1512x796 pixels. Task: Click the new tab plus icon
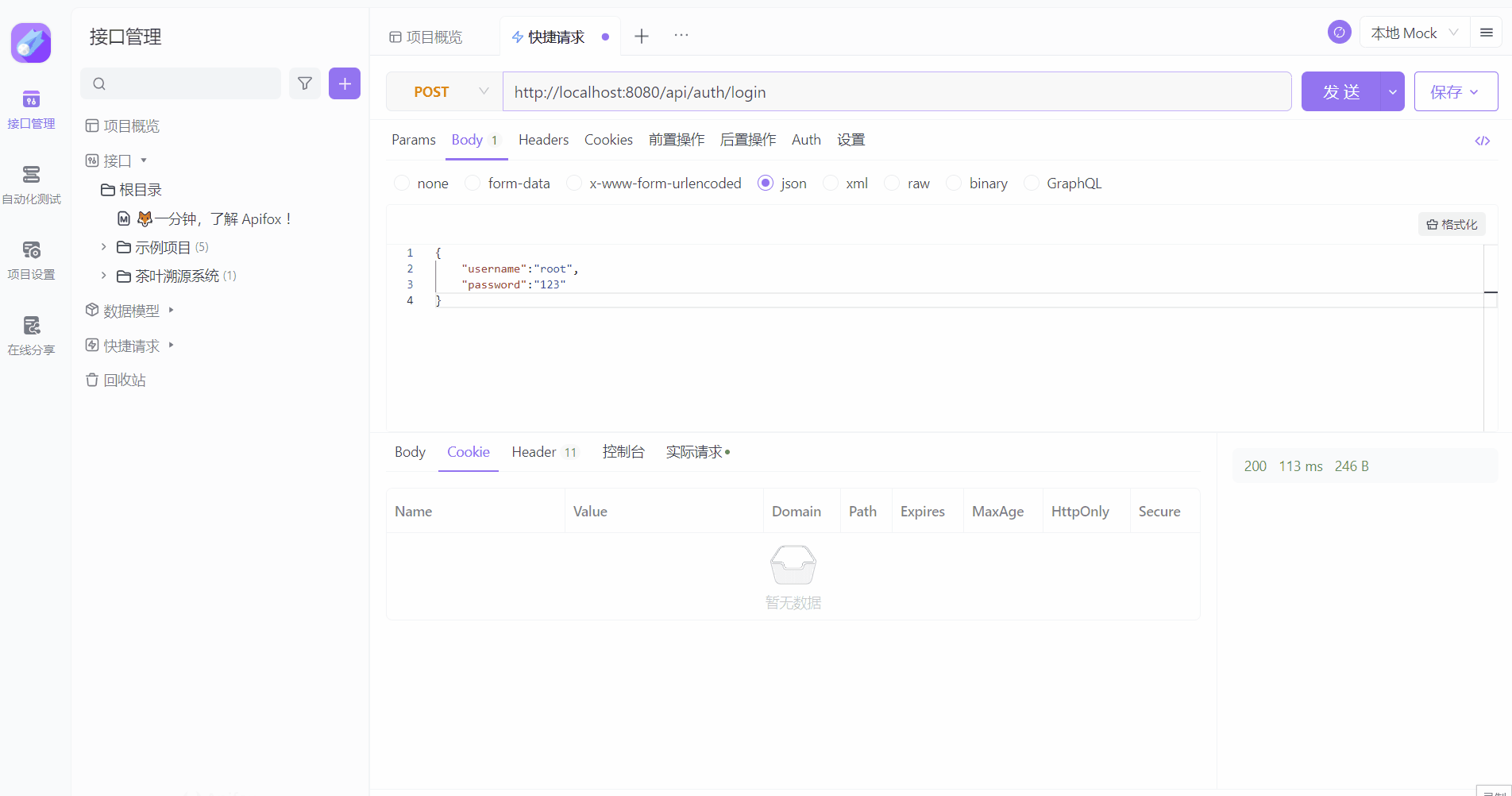tap(642, 37)
